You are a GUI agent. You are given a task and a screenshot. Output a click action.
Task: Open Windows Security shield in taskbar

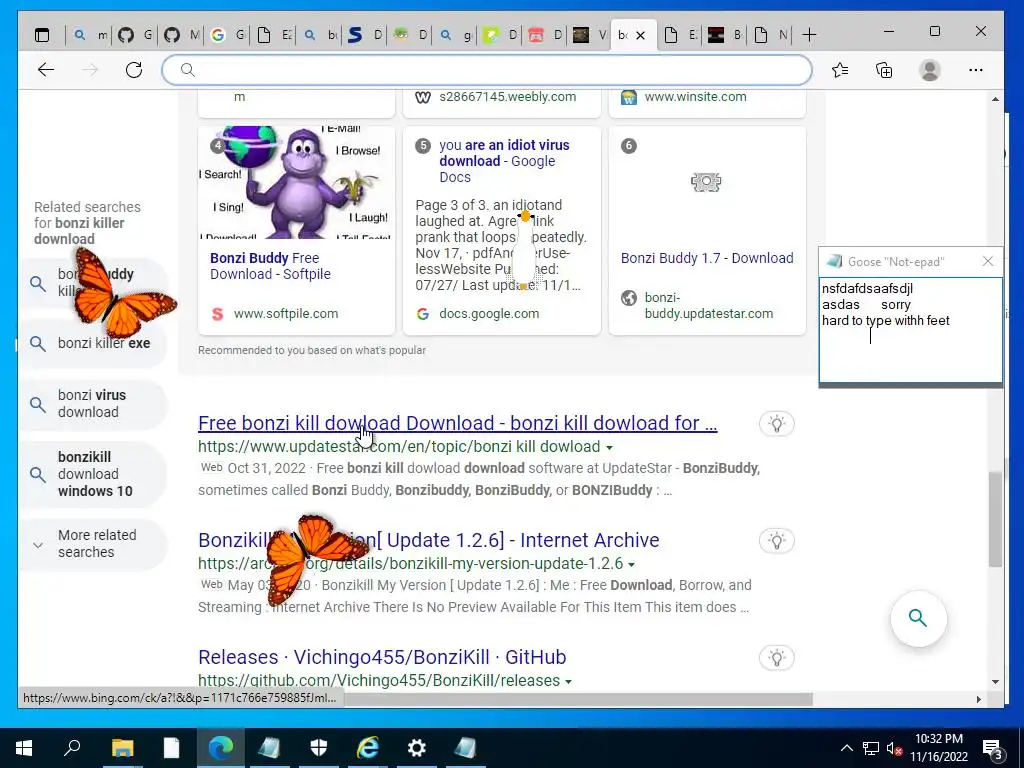(319, 748)
